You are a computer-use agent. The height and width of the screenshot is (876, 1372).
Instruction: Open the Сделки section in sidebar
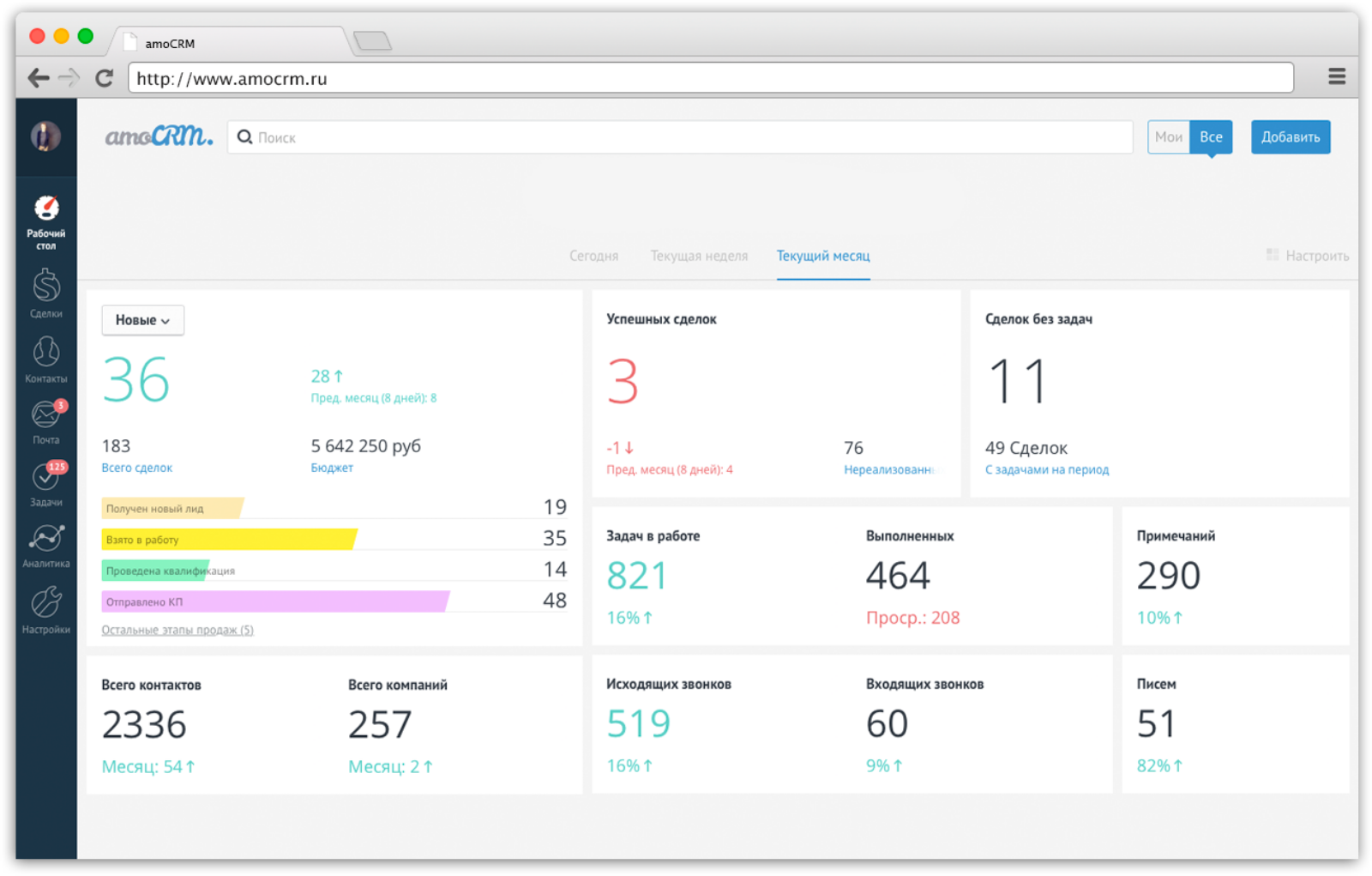click(46, 293)
